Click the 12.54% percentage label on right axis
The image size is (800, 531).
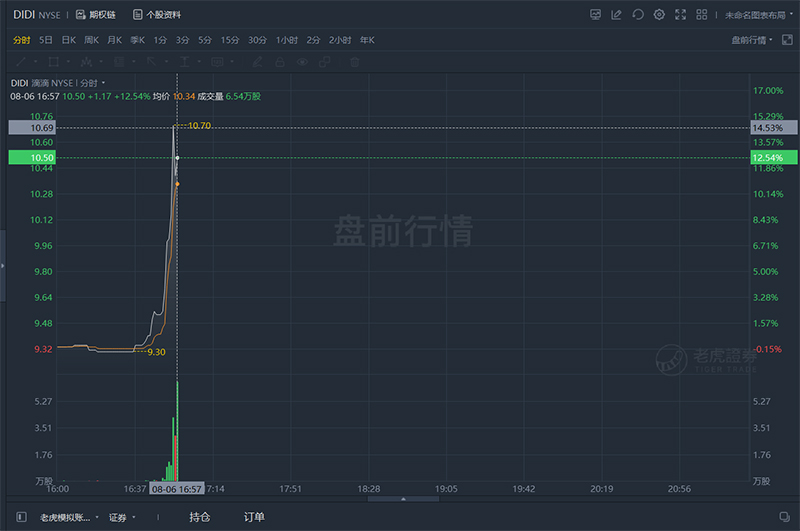pos(773,158)
